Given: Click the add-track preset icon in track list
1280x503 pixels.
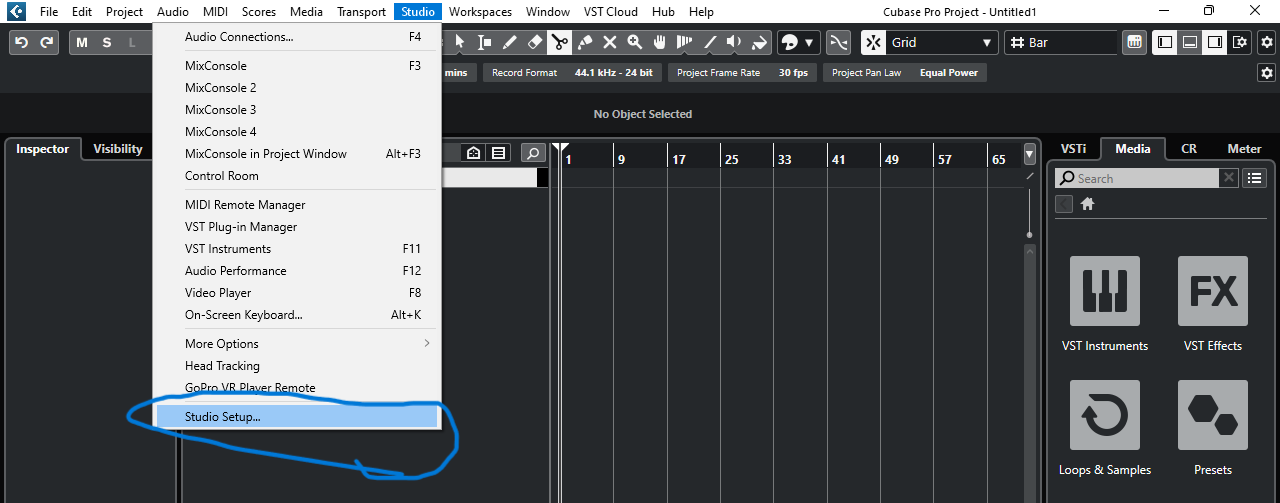Looking at the screenshot, I should point(474,153).
